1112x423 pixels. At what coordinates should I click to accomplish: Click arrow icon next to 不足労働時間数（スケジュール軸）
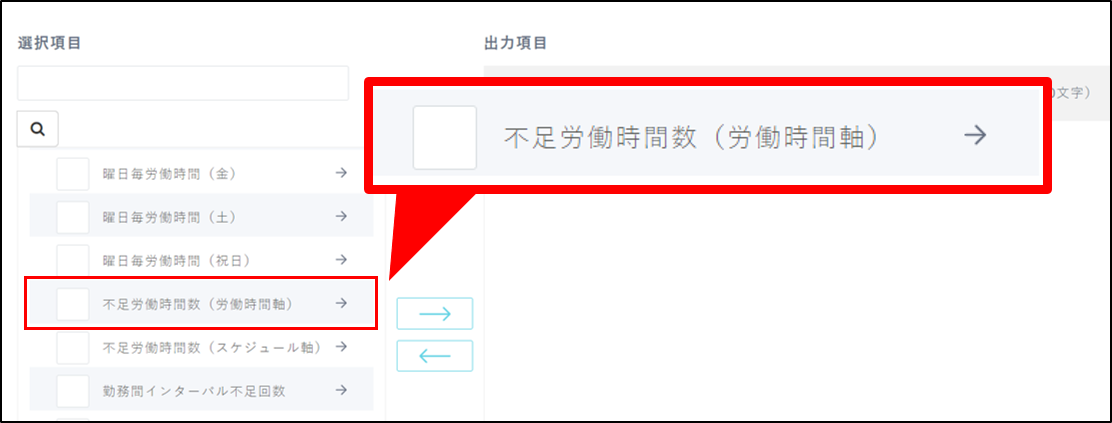(x=341, y=346)
